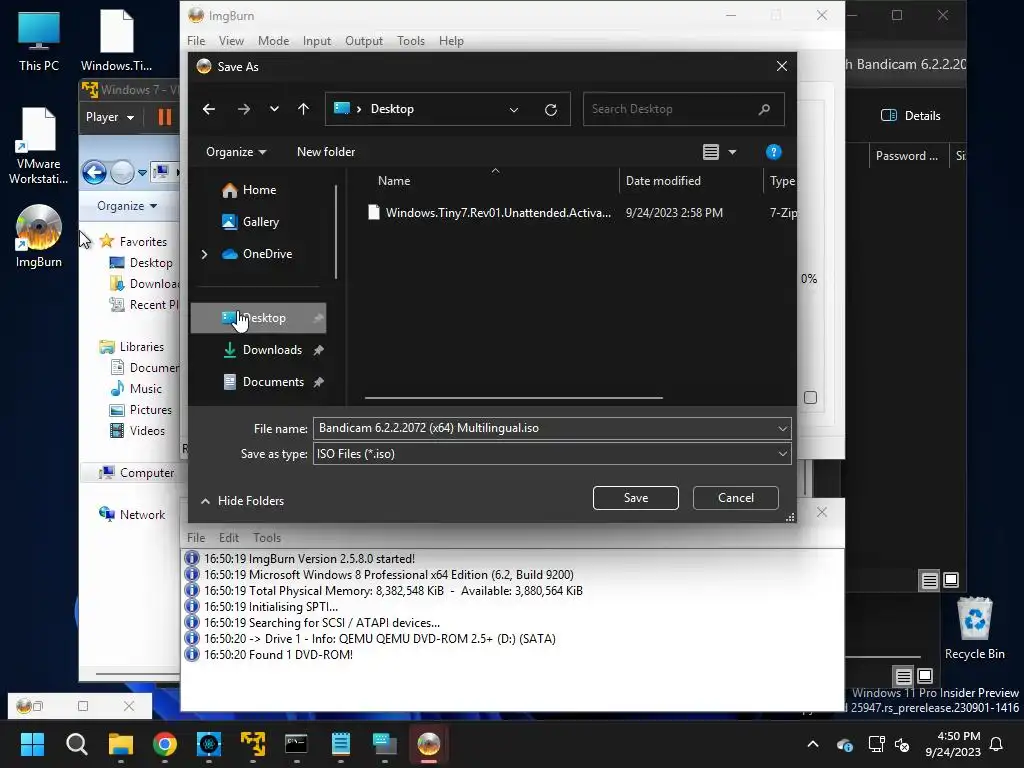Open the Organize menu in Save As
1024x768 pixels.
236,152
